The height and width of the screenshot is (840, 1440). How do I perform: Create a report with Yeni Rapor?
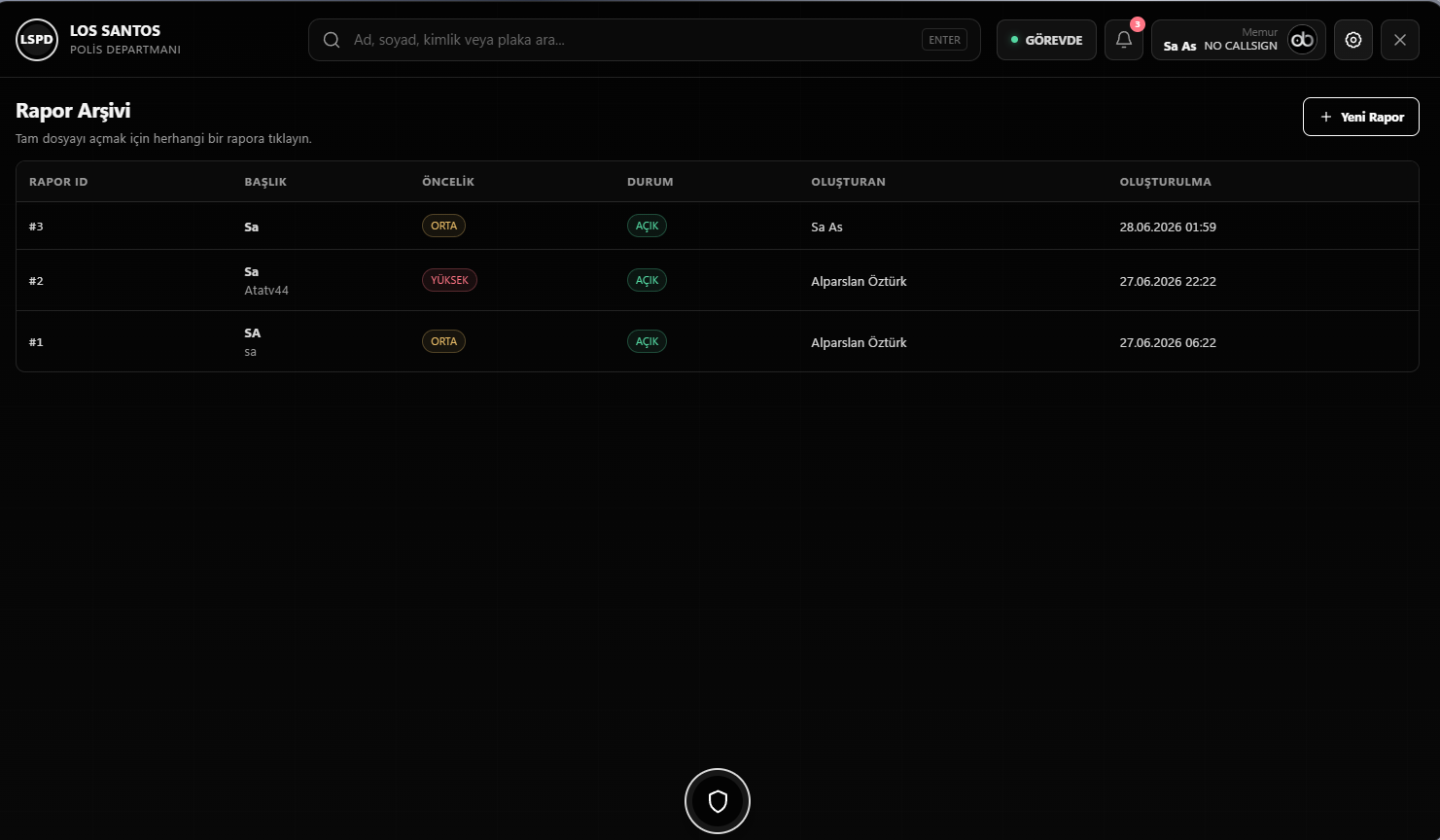pos(1360,117)
